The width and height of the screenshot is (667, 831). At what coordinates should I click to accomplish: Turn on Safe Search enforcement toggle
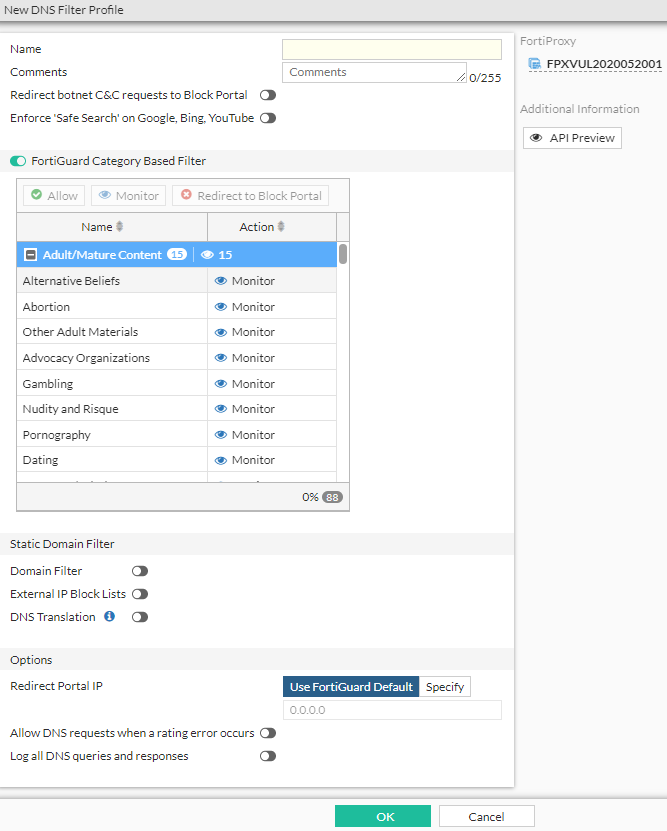267,118
